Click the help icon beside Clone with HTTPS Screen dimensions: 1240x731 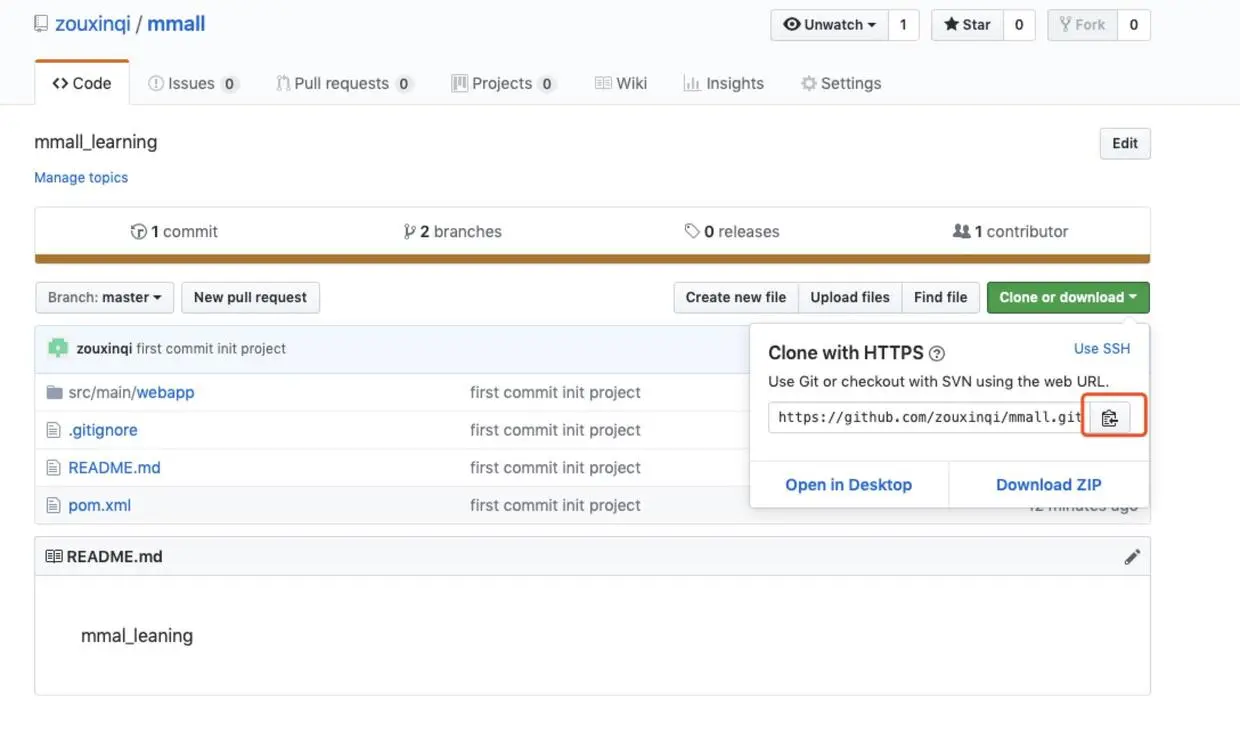point(937,353)
